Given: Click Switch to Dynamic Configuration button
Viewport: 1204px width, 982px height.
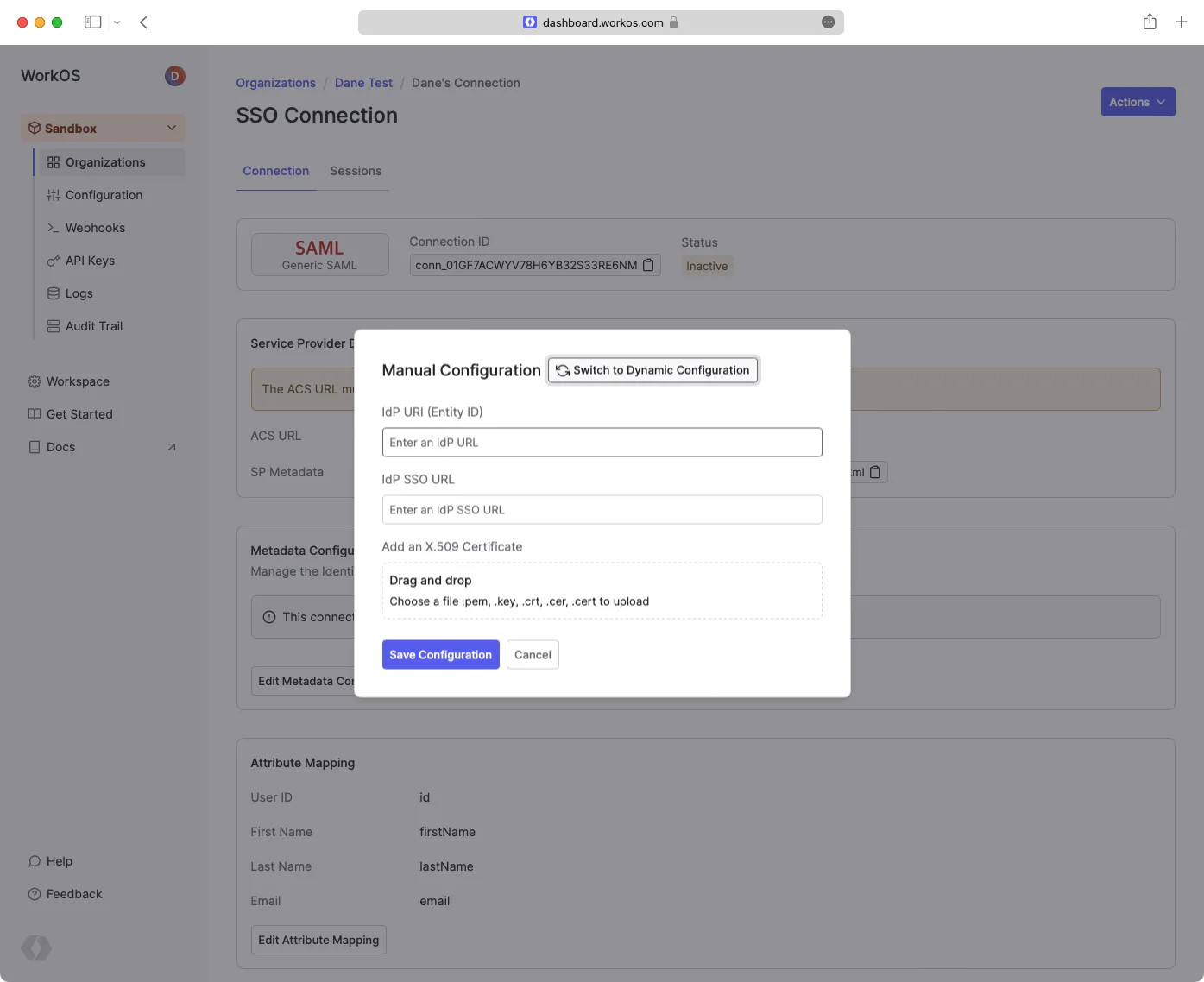Looking at the screenshot, I should tap(653, 370).
